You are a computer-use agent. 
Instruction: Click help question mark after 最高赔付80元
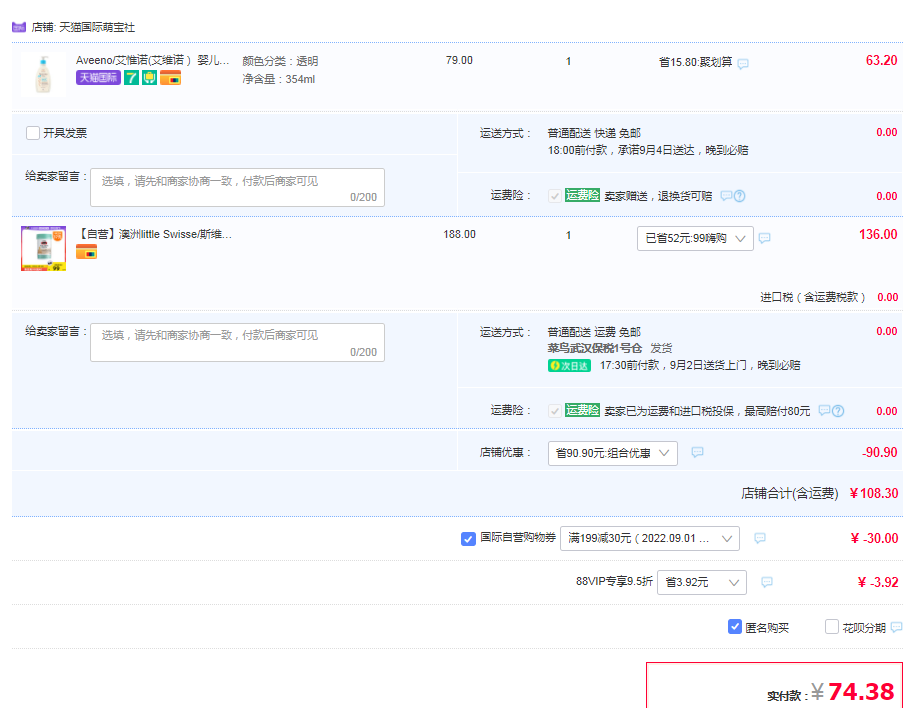[x=838, y=411]
